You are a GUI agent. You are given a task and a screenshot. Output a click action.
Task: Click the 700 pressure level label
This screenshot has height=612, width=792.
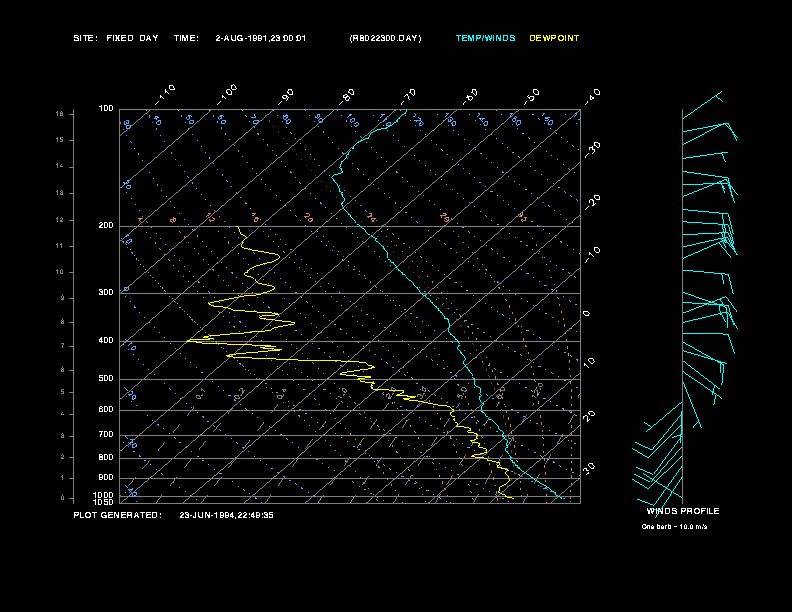pyautogui.click(x=106, y=434)
